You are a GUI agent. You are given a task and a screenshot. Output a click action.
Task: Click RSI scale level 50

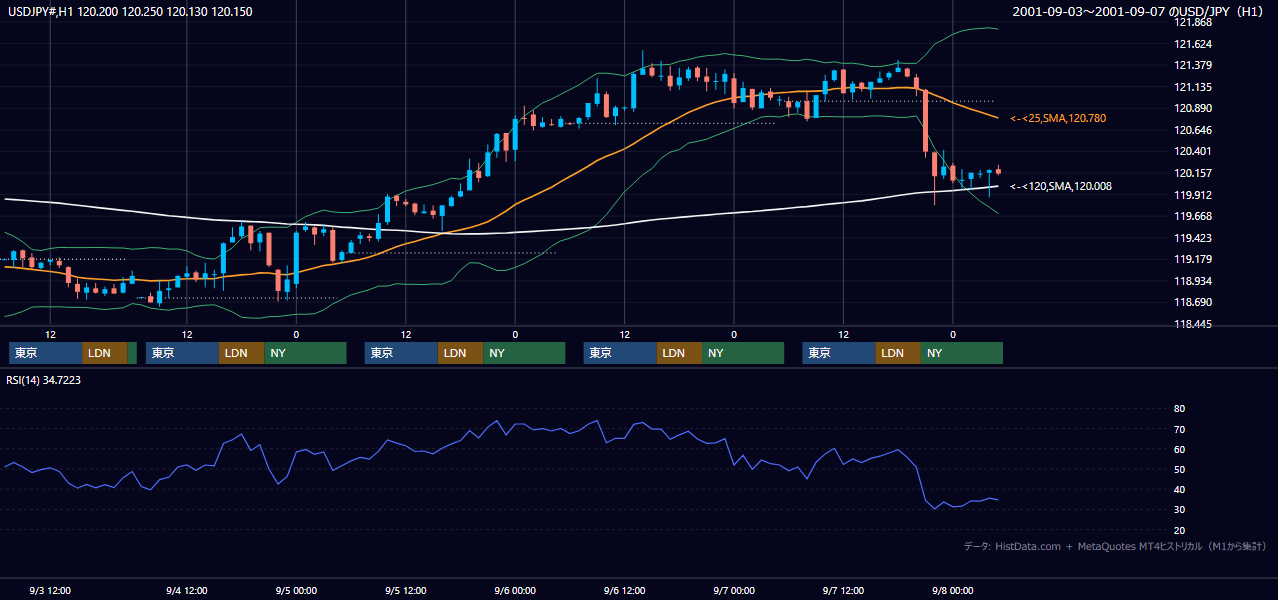click(1179, 469)
